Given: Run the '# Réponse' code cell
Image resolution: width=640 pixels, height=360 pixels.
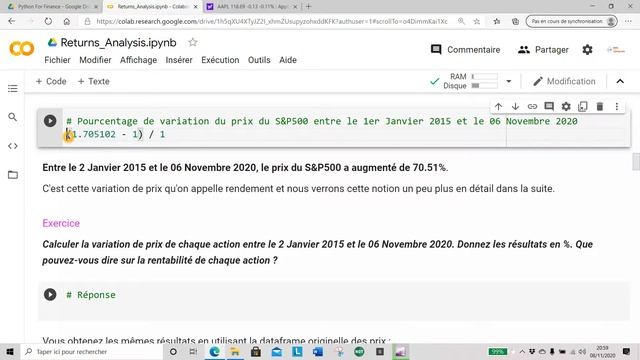Looking at the screenshot, I should [50, 294].
